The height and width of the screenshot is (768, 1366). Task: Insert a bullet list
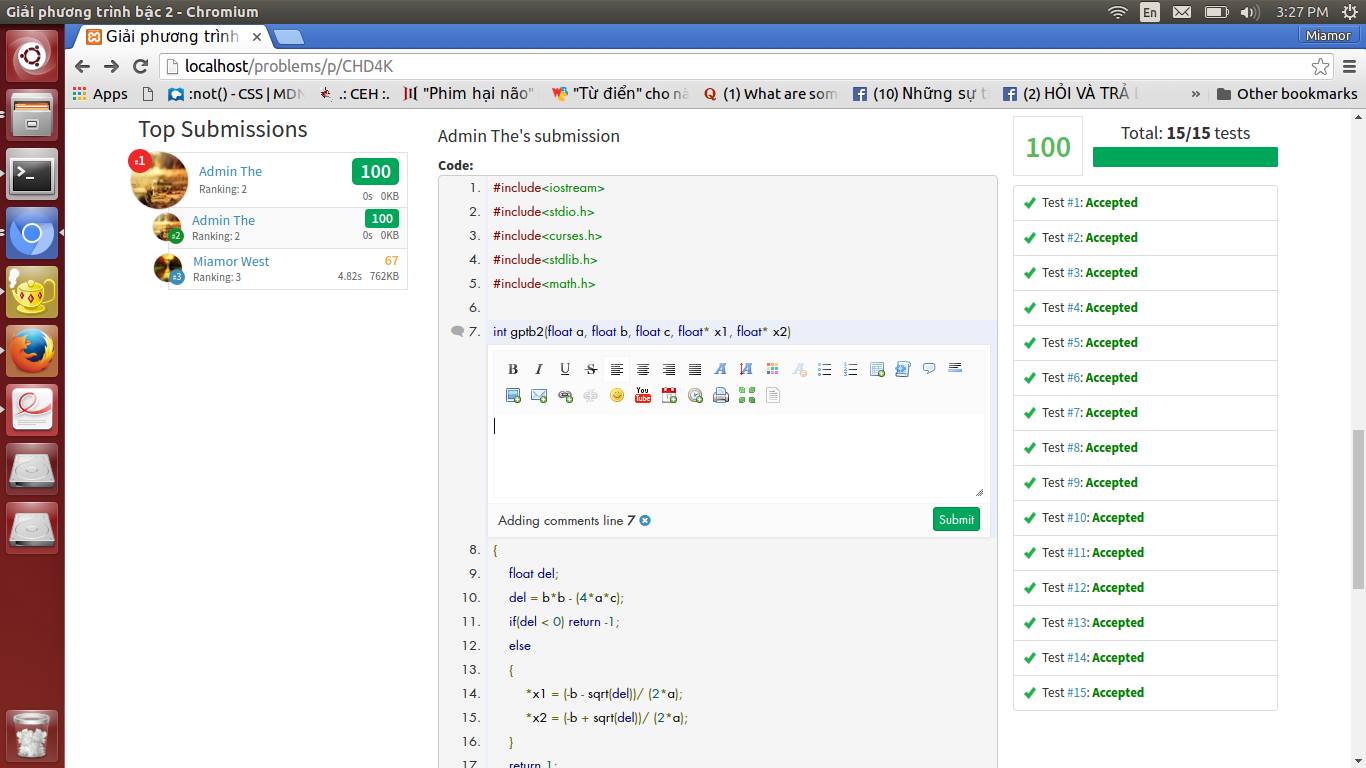(x=825, y=369)
